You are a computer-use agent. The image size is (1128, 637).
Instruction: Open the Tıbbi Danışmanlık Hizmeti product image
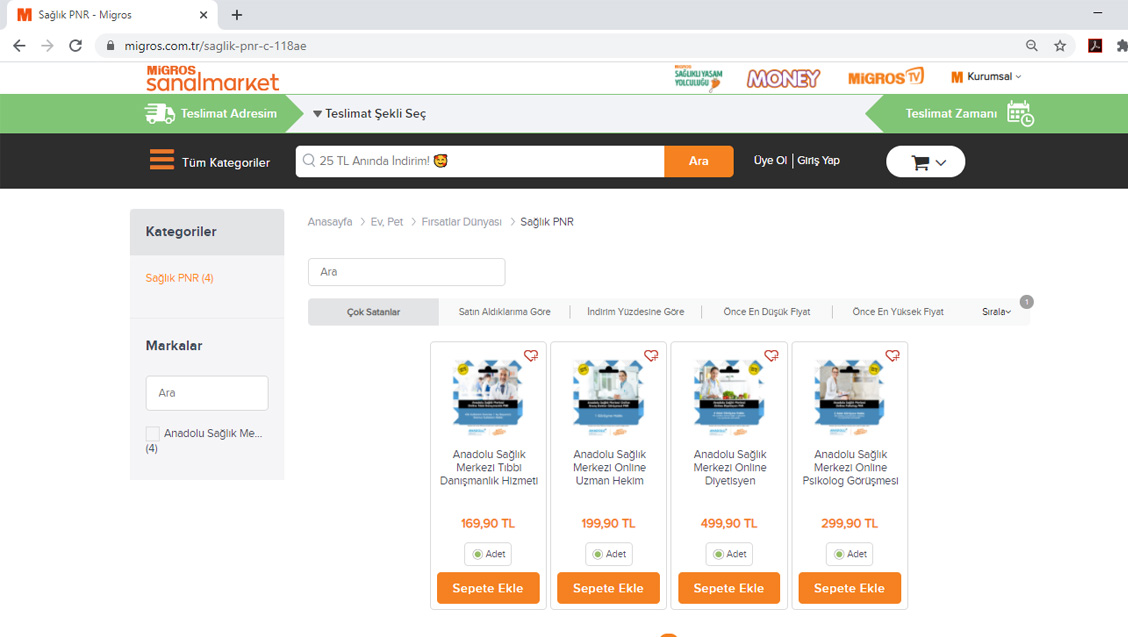(488, 398)
